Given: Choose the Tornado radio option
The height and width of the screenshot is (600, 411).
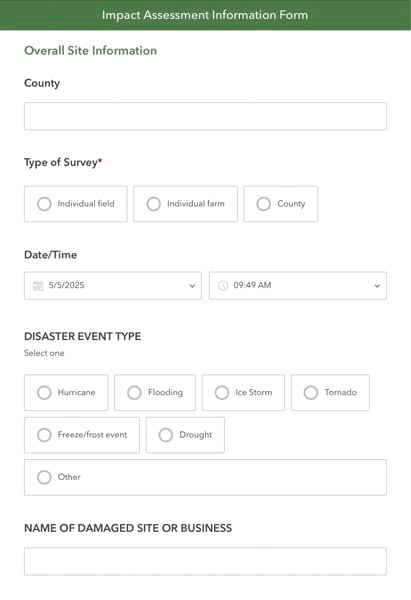Looking at the screenshot, I should point(330,393).
